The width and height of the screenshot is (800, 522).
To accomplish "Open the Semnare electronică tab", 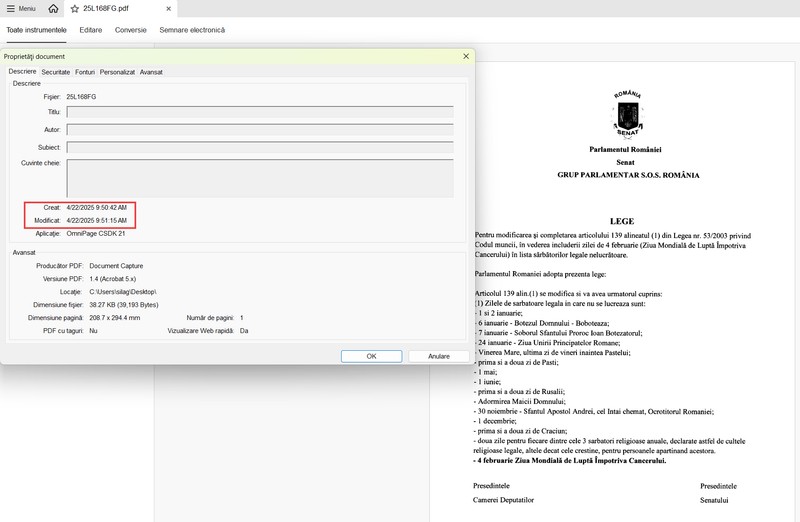I will [x=192, y=30].
